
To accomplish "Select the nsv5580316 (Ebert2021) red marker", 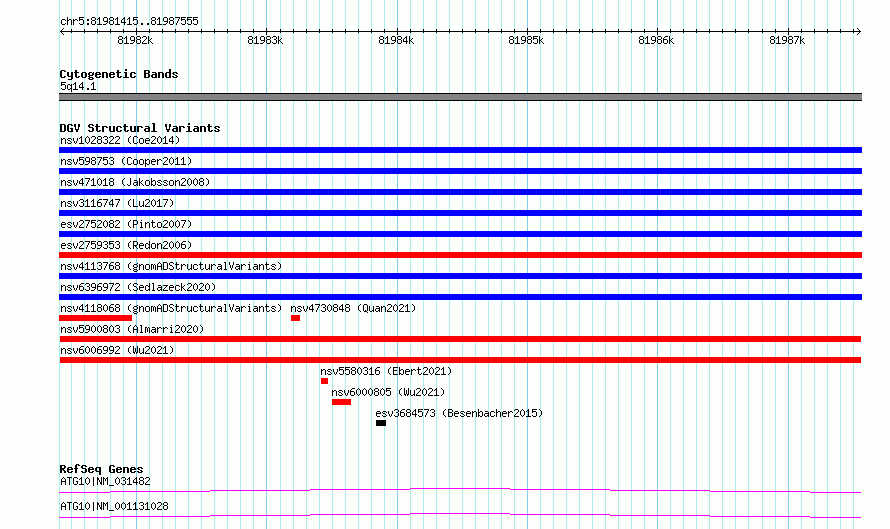I will pos(324,381).
